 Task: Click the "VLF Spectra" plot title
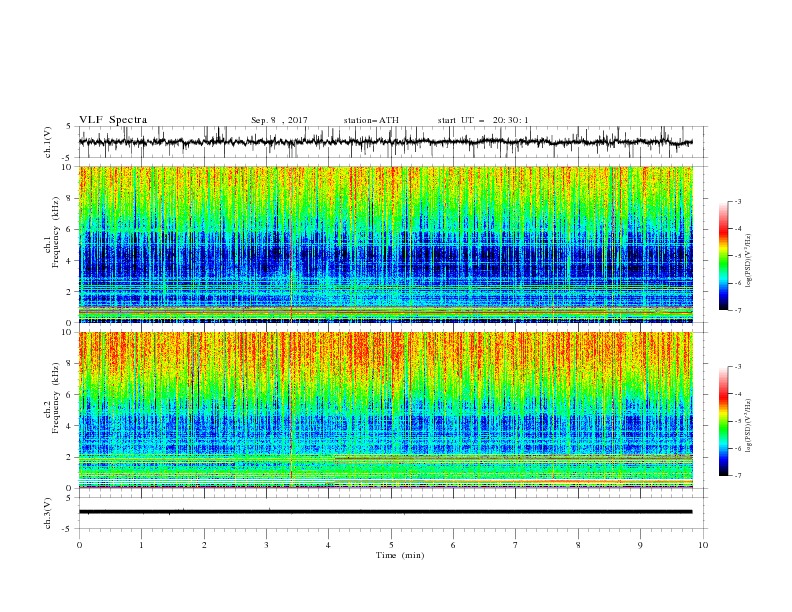(x=113, y=120)
